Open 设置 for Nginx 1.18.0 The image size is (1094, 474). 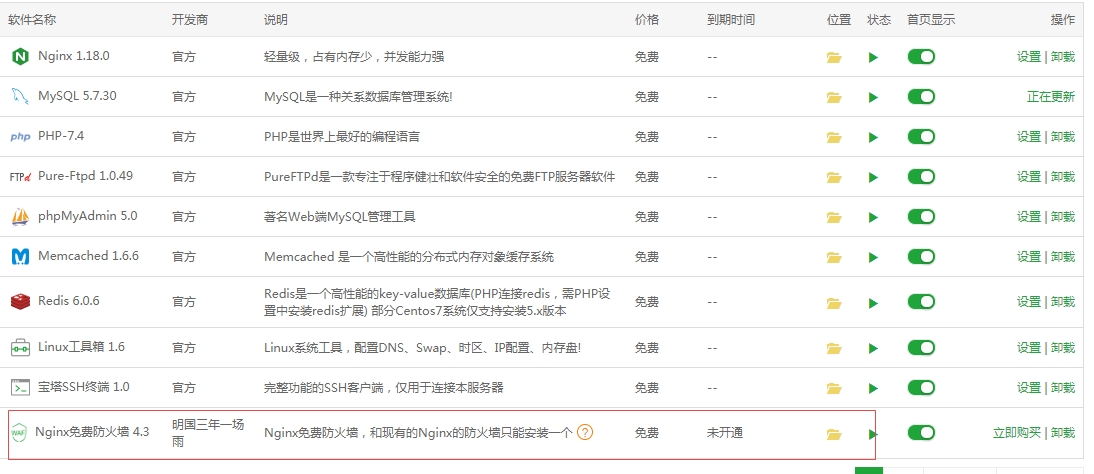click(x=1028, y=57)
